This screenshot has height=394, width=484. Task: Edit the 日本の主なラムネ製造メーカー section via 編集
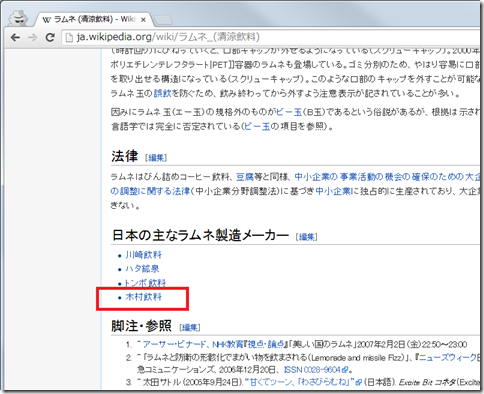point(307,237)
